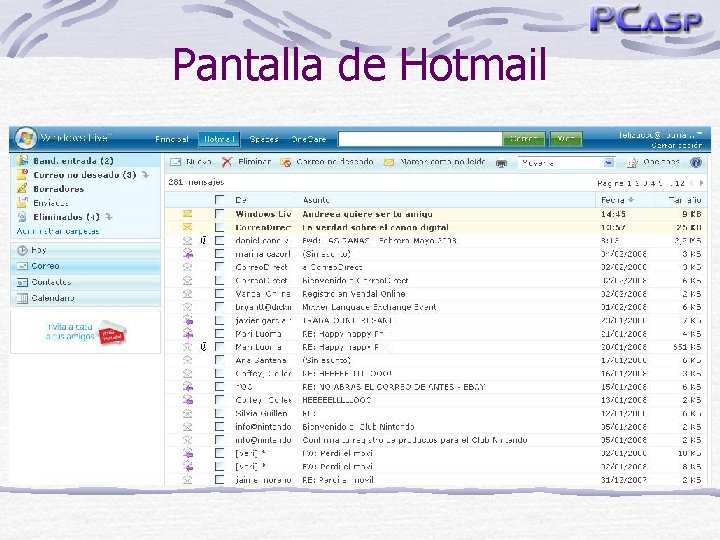Screen dimensions: 720x540
Task: Check the Vandal Online message checkbox
Action: pos(219,293)
